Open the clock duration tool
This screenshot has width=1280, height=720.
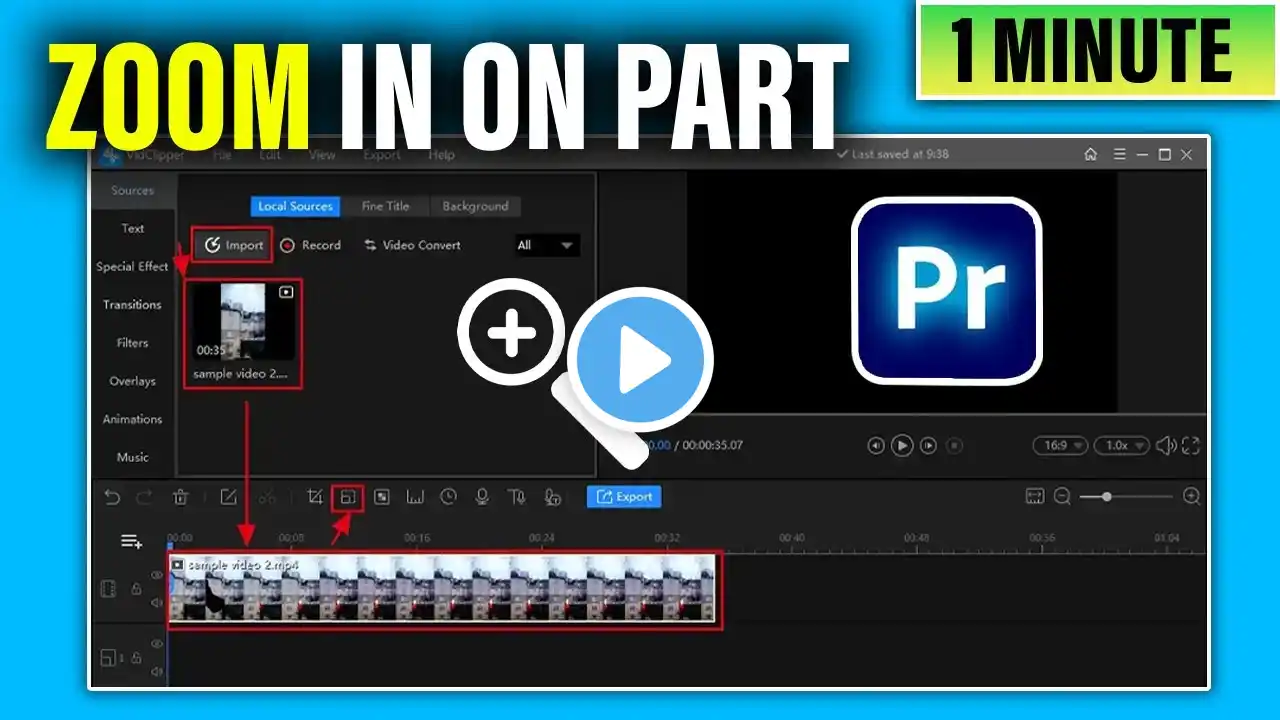(x=449, y=497)
